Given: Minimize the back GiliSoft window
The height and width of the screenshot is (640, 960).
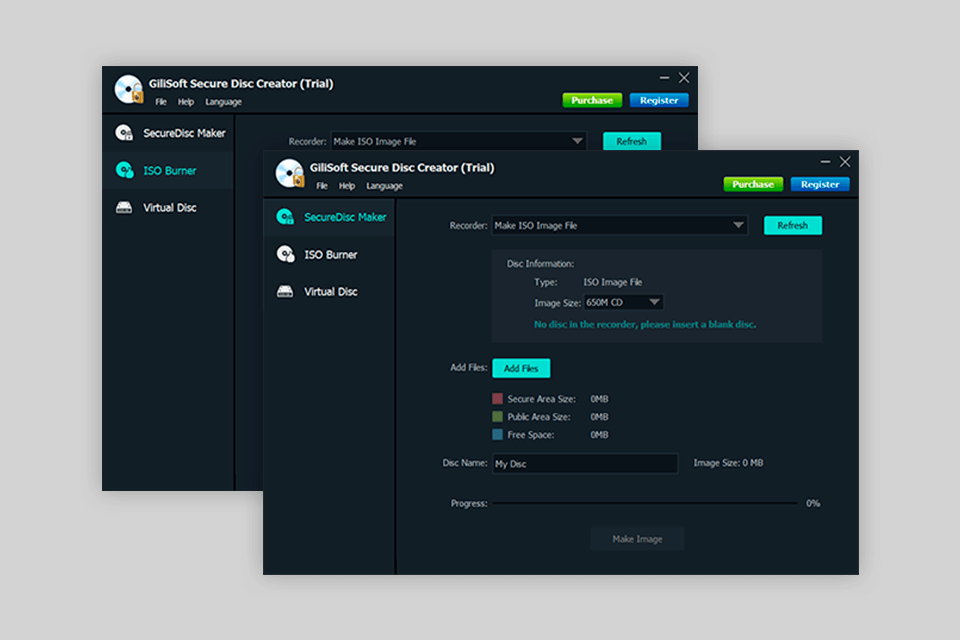Looking at the screenshot, I should 664,78.
